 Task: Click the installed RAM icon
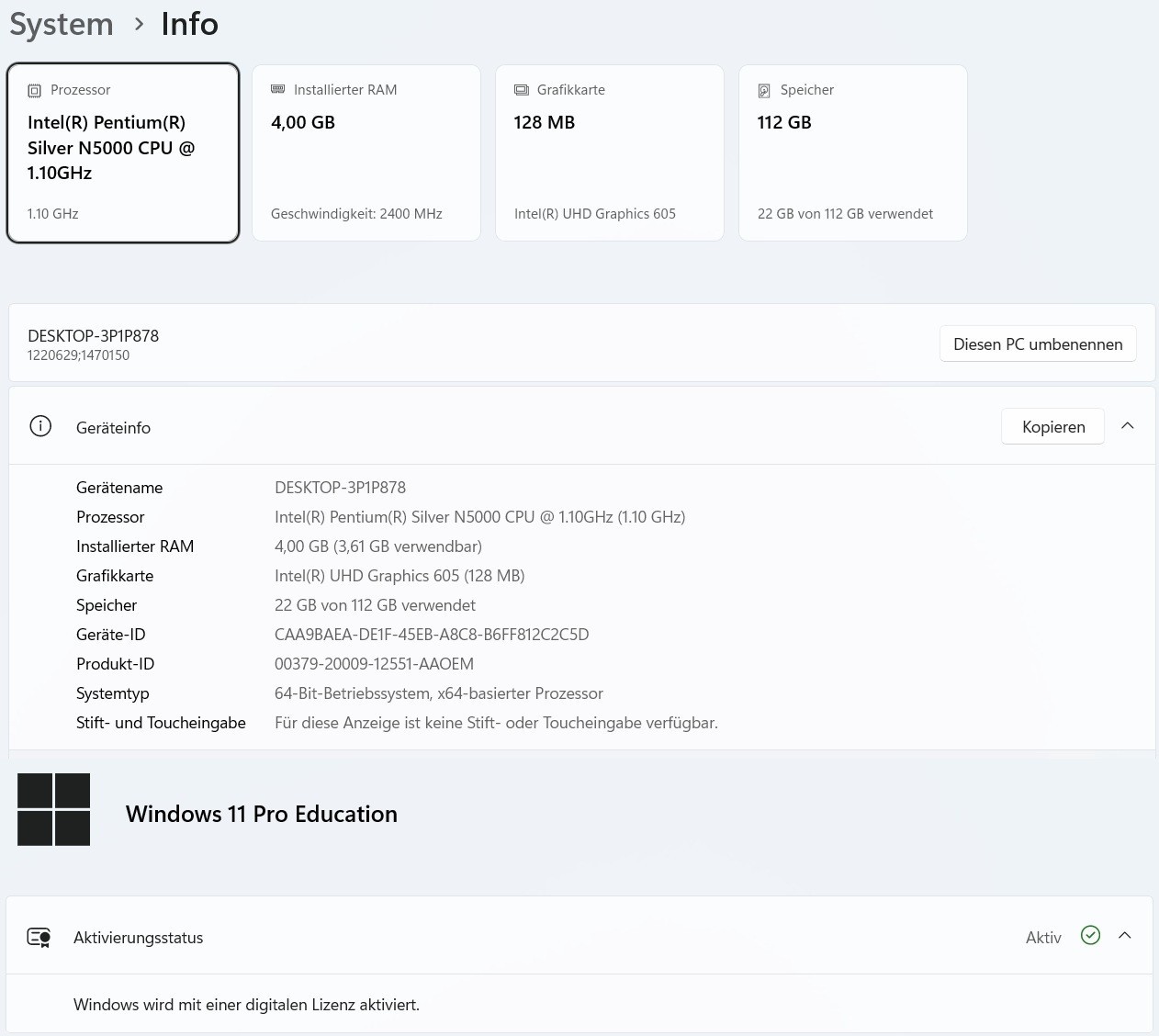tap(277, 89)
